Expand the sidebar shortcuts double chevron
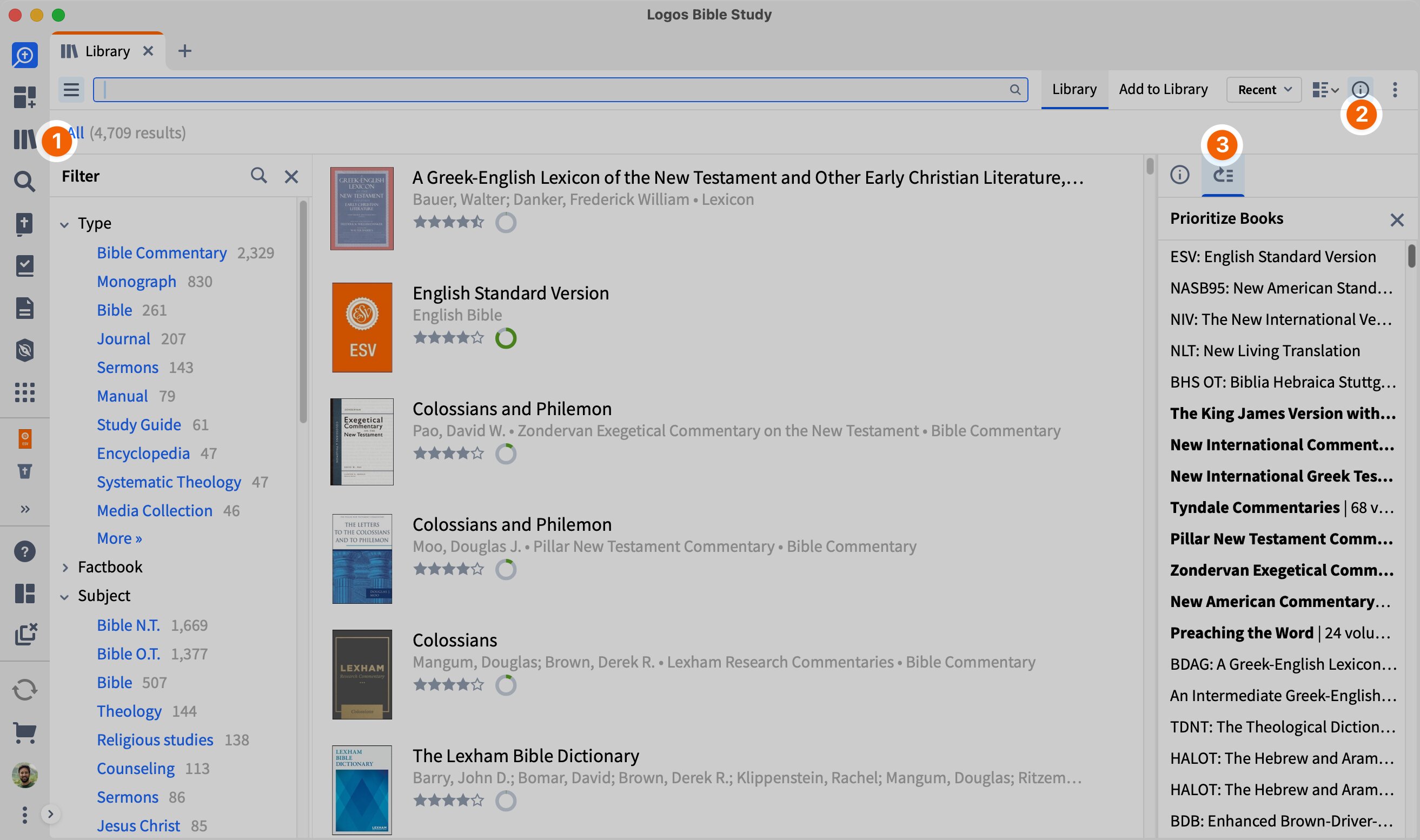The image size is (1420, 840). click(25, 509)
